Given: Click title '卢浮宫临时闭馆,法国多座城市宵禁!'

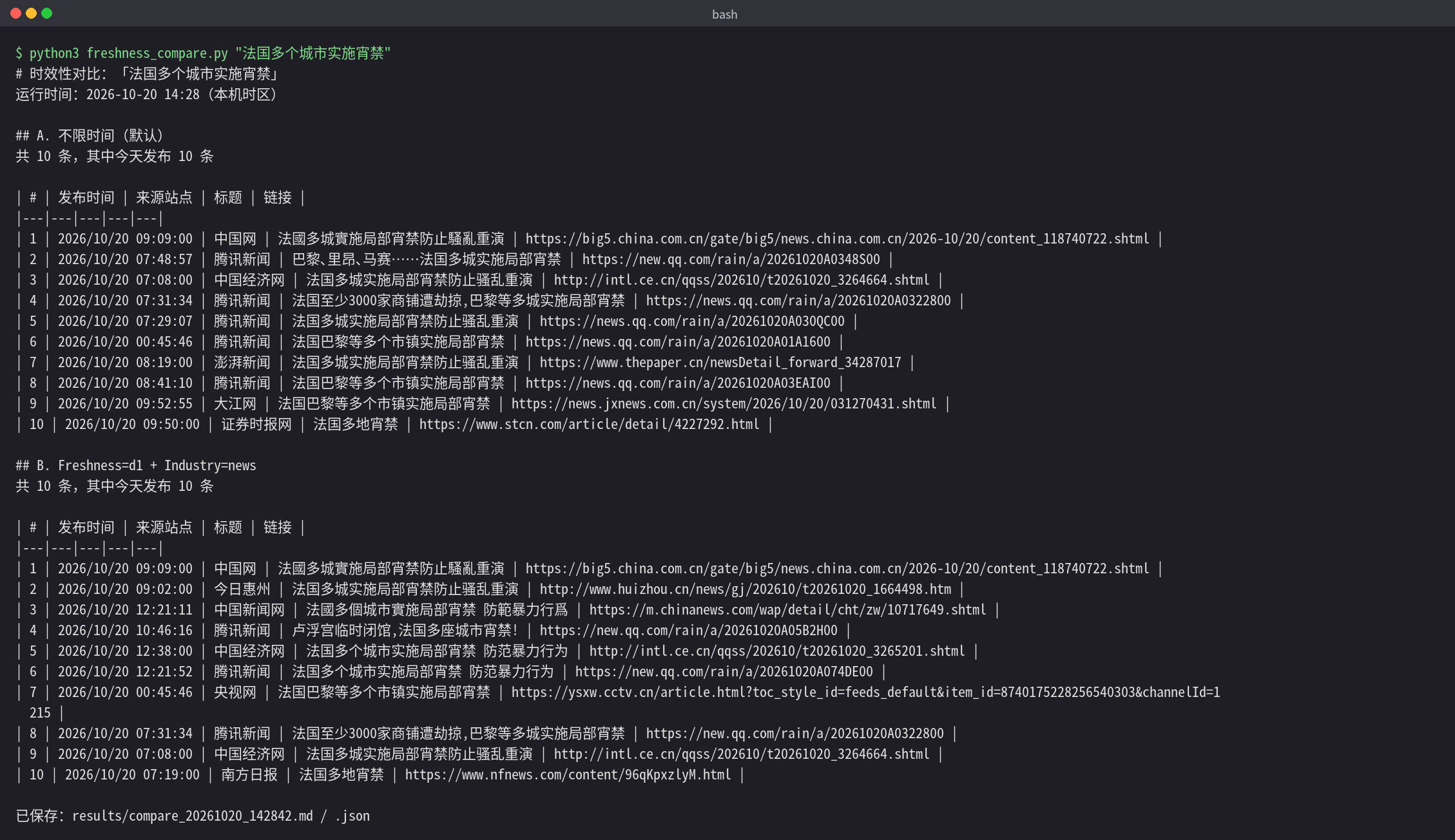Looking at the screenshot, I should coord(405,631).
